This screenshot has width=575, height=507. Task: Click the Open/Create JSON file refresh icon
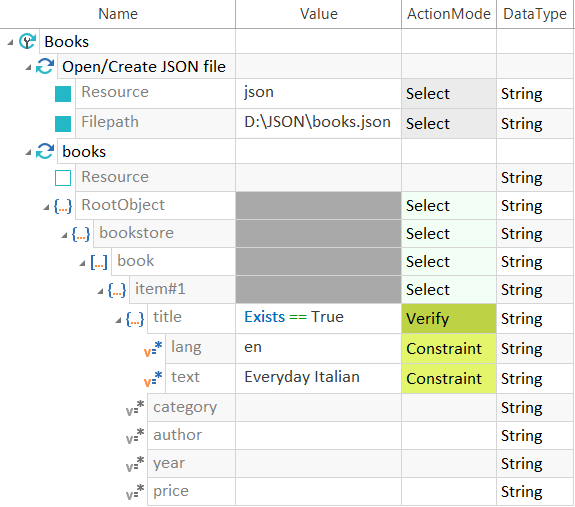coord(45,66)
